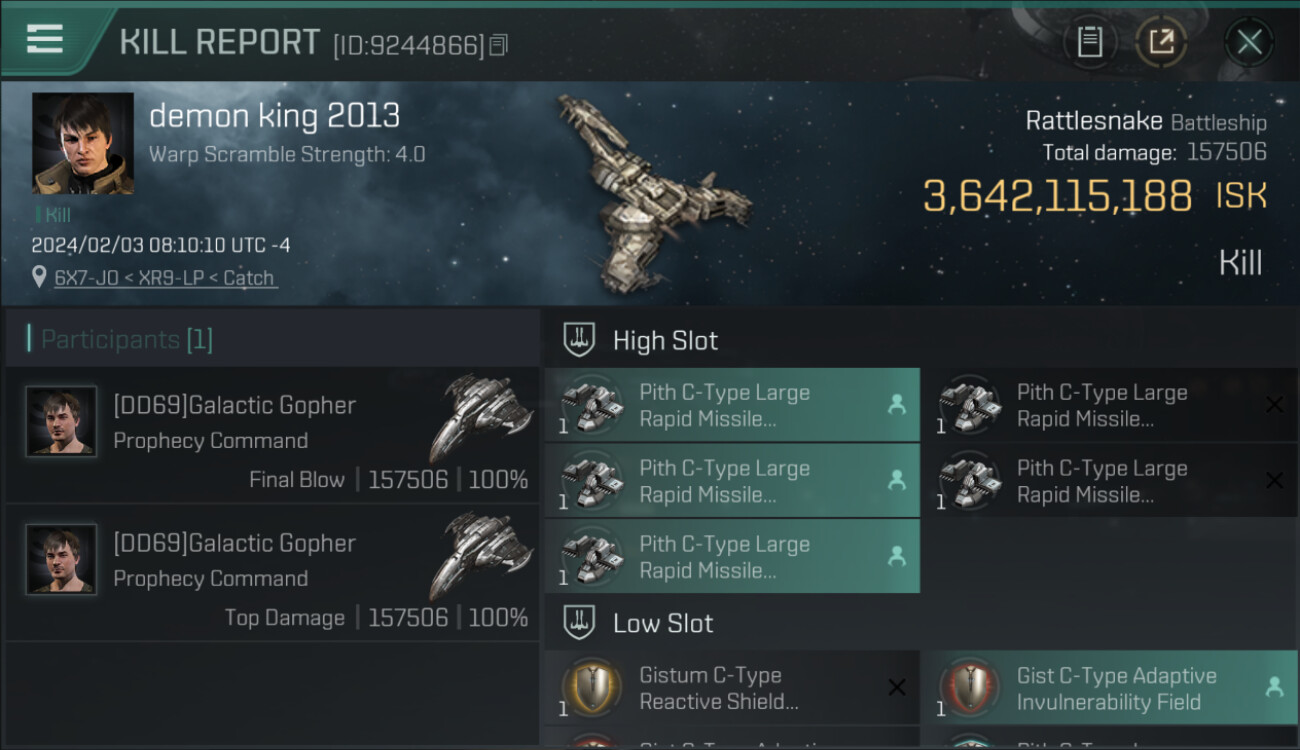The image size is (1300, 750).
Task: Open the clipboard notes icon
Action: [1089, 42]
